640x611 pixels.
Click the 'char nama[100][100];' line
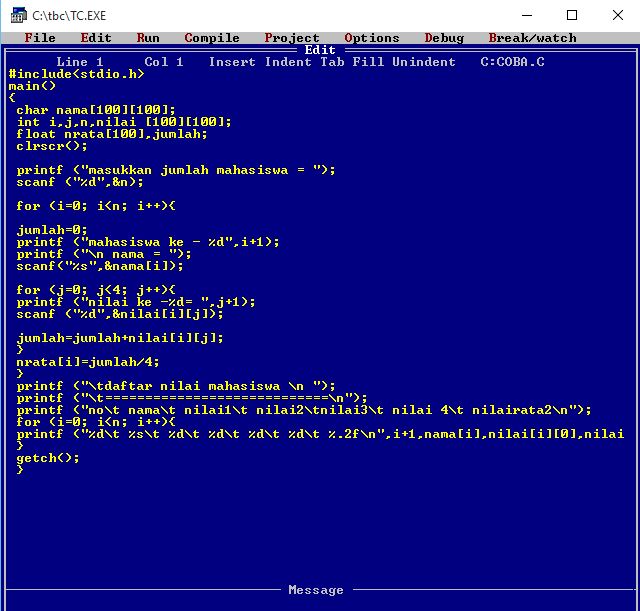tap(96, 110)
